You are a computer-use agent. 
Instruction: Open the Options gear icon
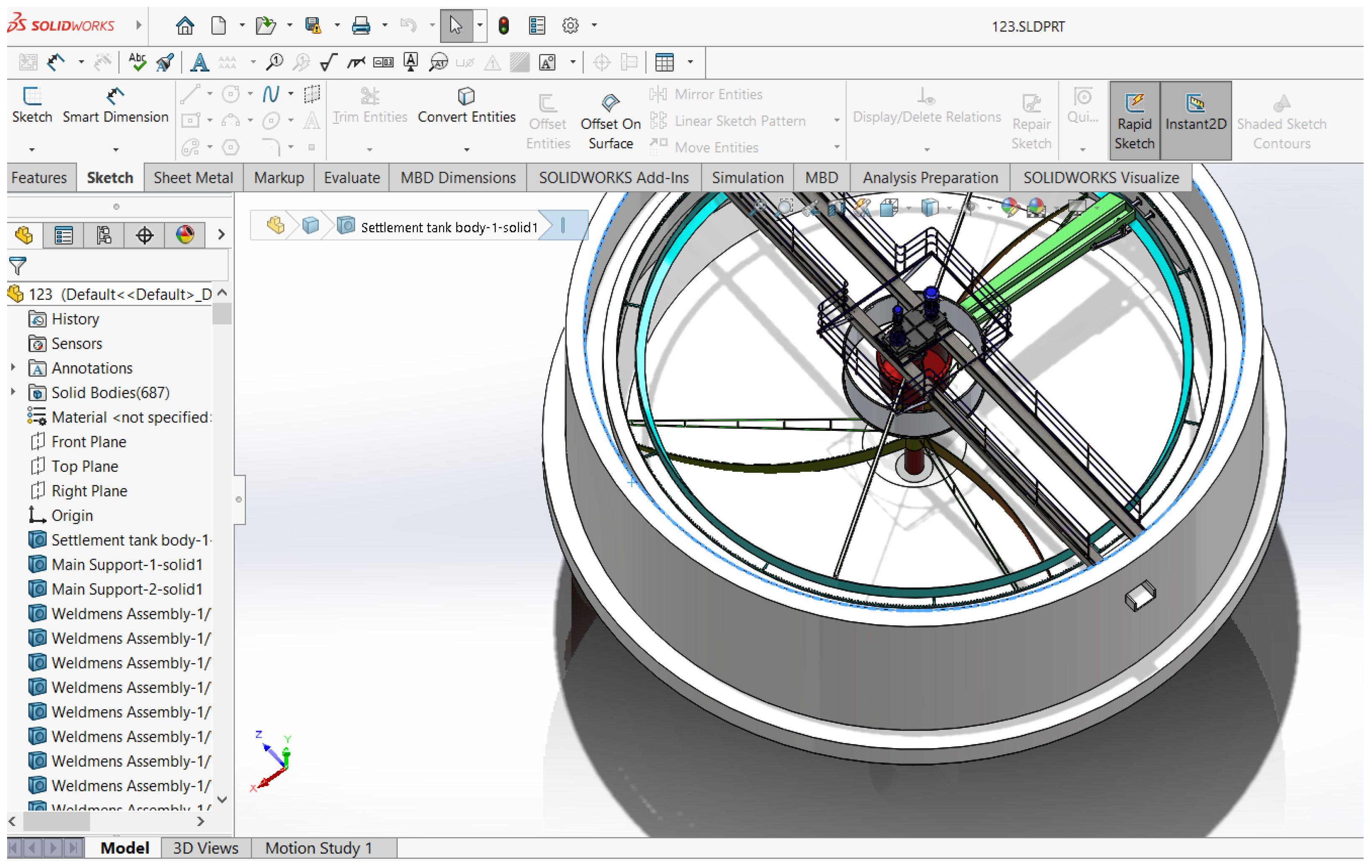[x=570, y=26]
